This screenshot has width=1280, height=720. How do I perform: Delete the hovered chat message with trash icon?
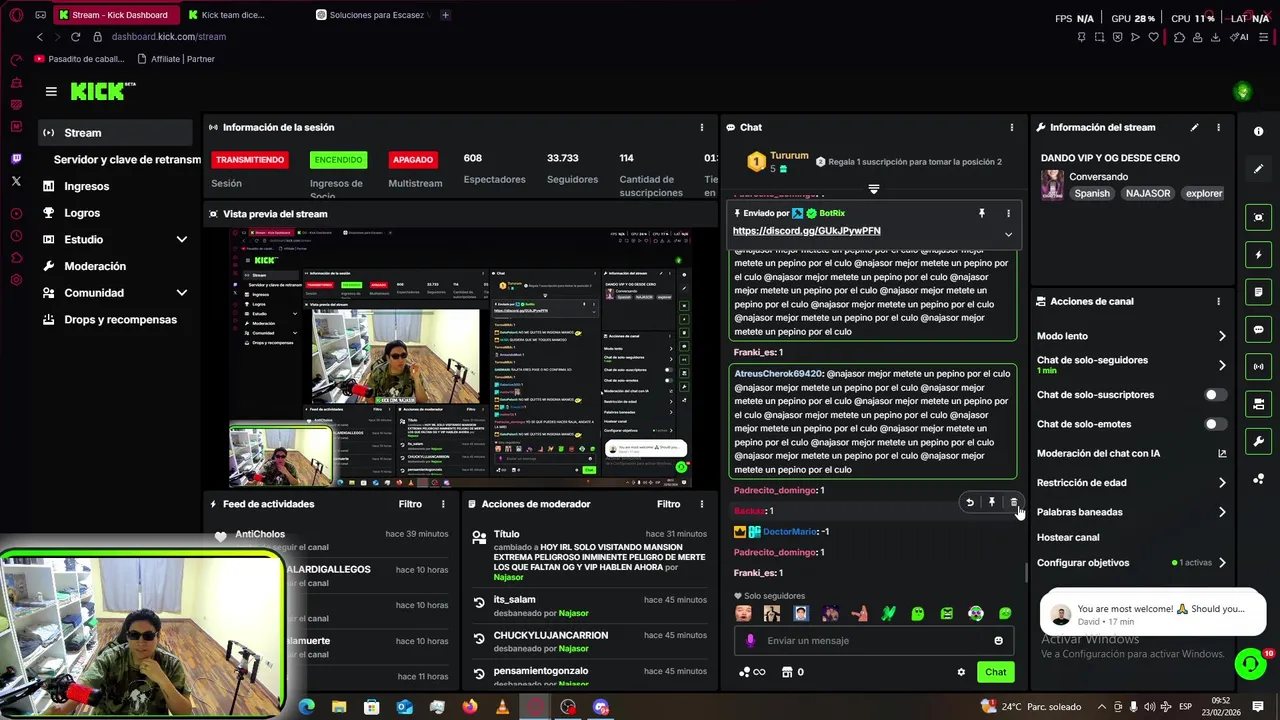tap(1013, 502)
